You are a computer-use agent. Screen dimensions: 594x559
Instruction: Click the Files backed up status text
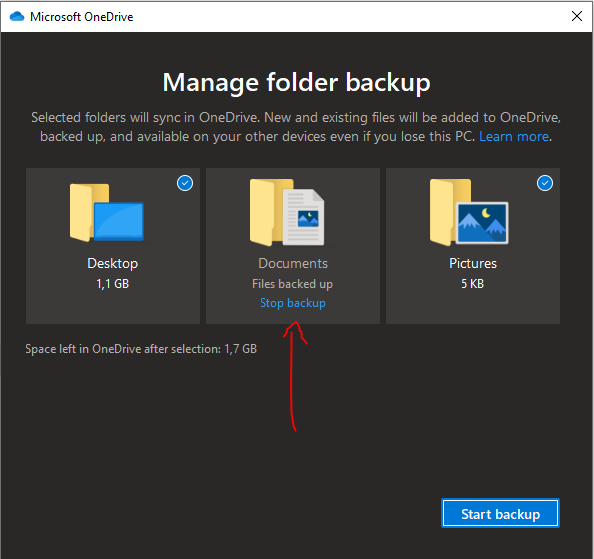(x=292, y=284)
